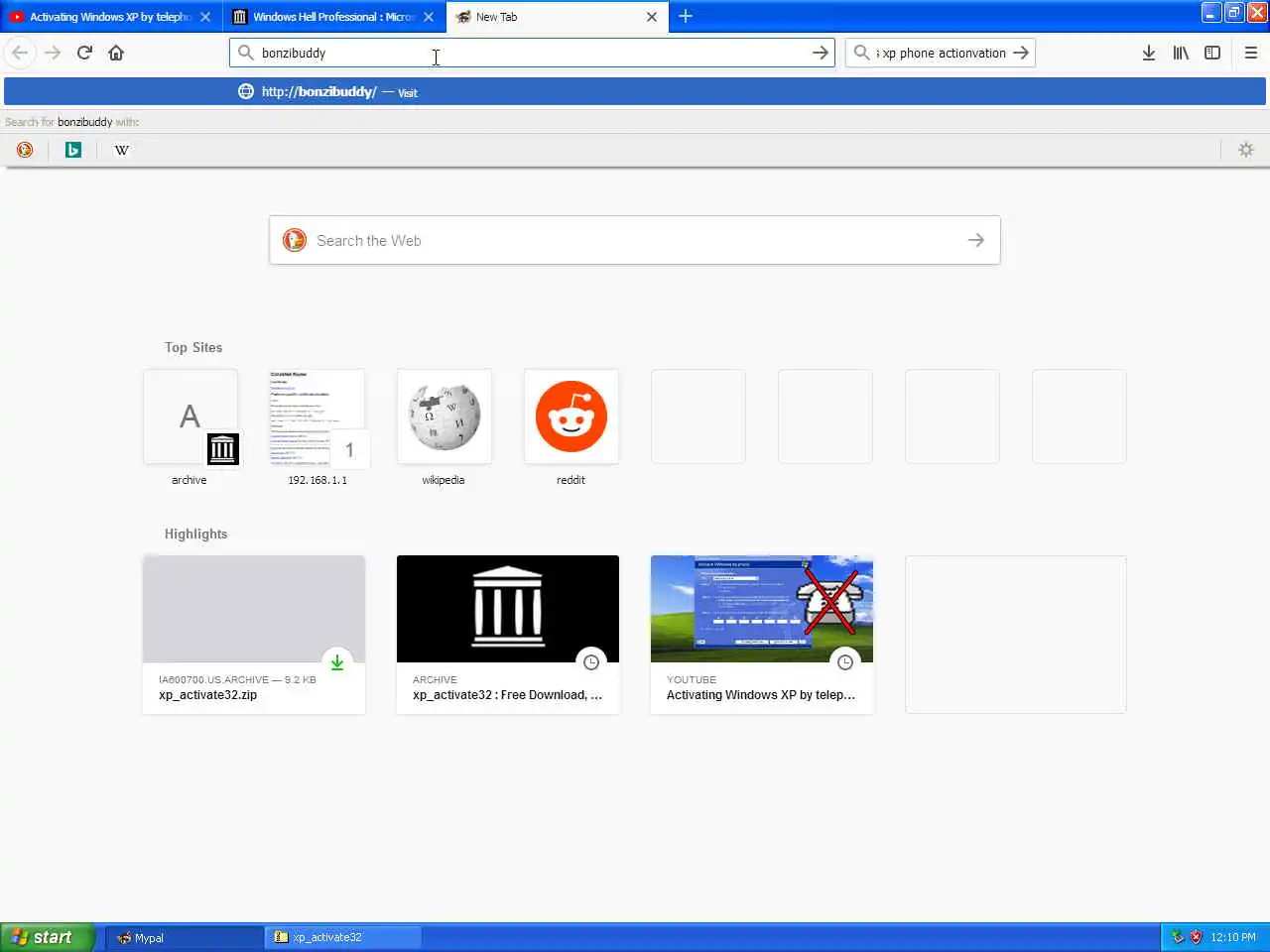Click the network tray icon

[x=1178, y=937]
